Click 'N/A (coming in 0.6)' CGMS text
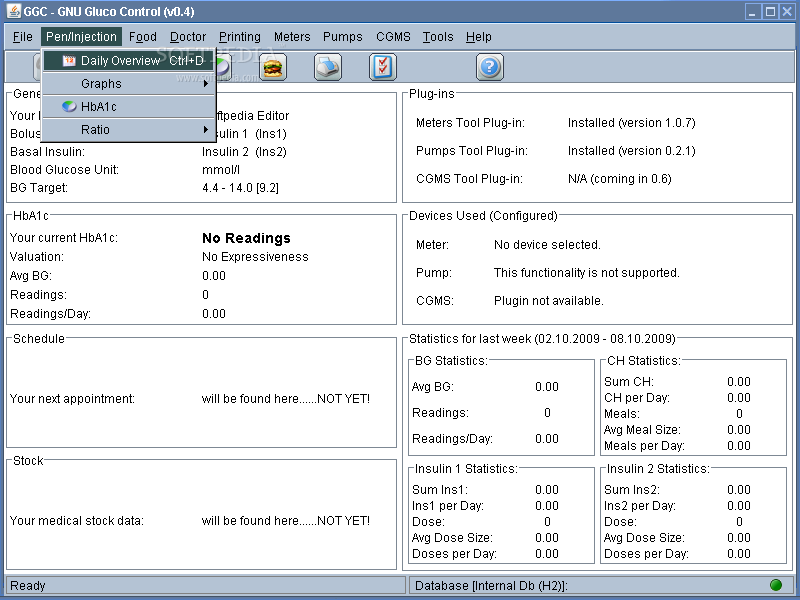Viewport: 800px width, 600px height. (x=620, y=179)
